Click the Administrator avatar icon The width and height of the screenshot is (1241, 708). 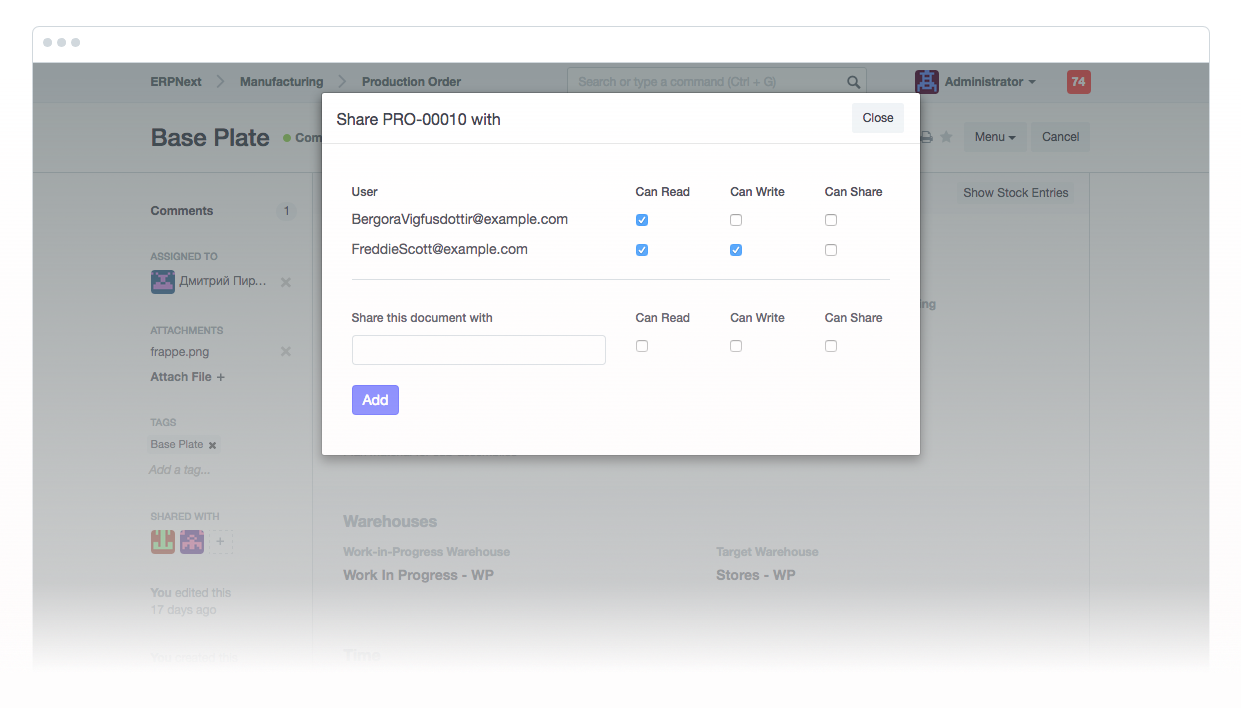coord(927,82)
